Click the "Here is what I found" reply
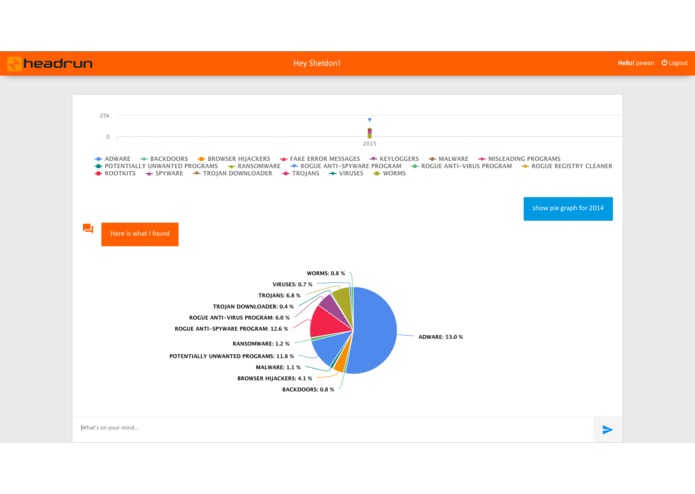The width and height of the screenshot is (695, 494). tap(140, 234)
